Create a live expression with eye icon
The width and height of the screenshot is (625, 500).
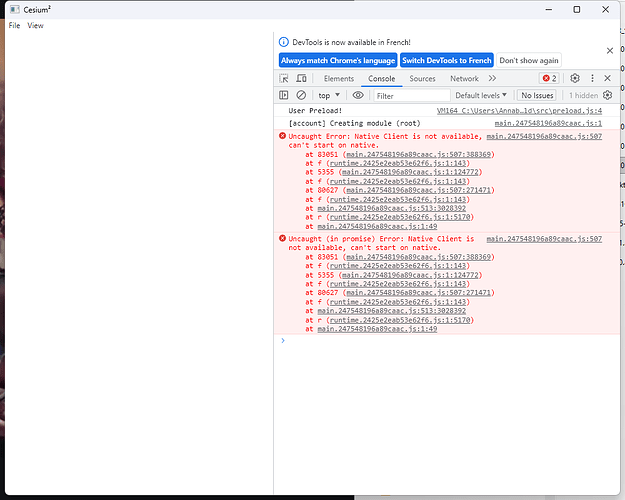[x=358, y=95]
